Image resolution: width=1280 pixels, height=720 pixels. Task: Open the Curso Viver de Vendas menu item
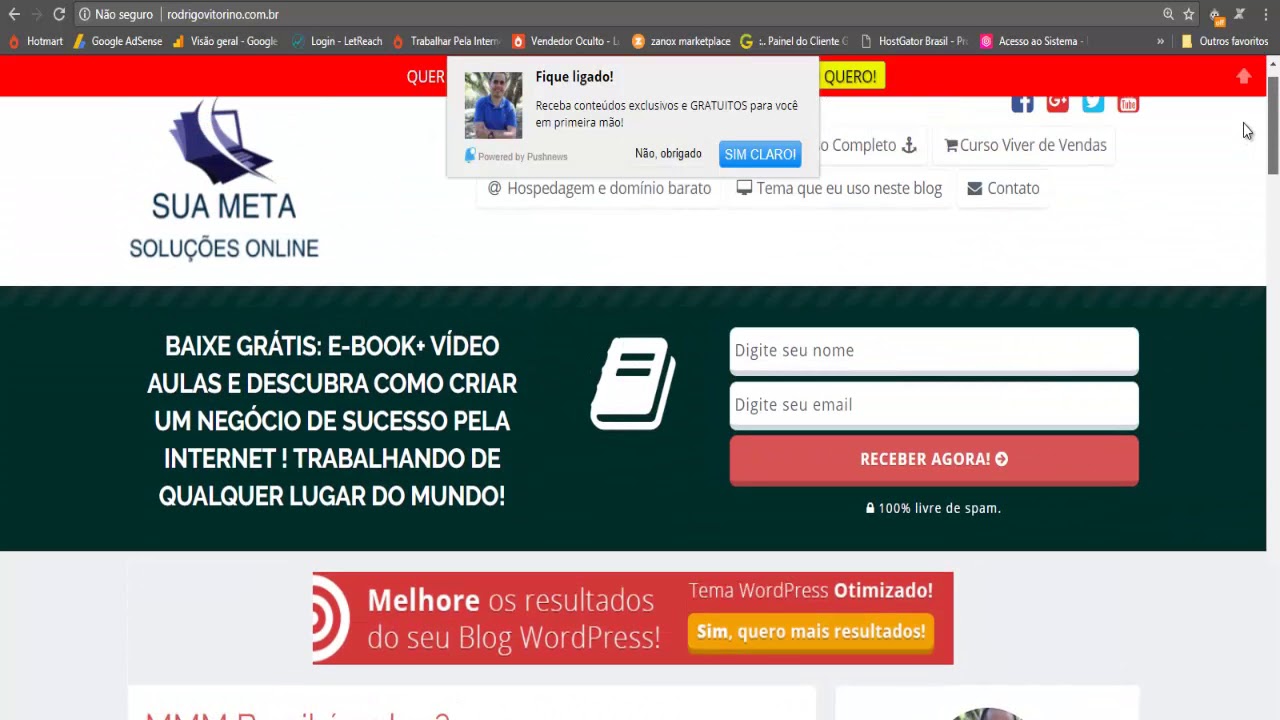[1026, 145]
